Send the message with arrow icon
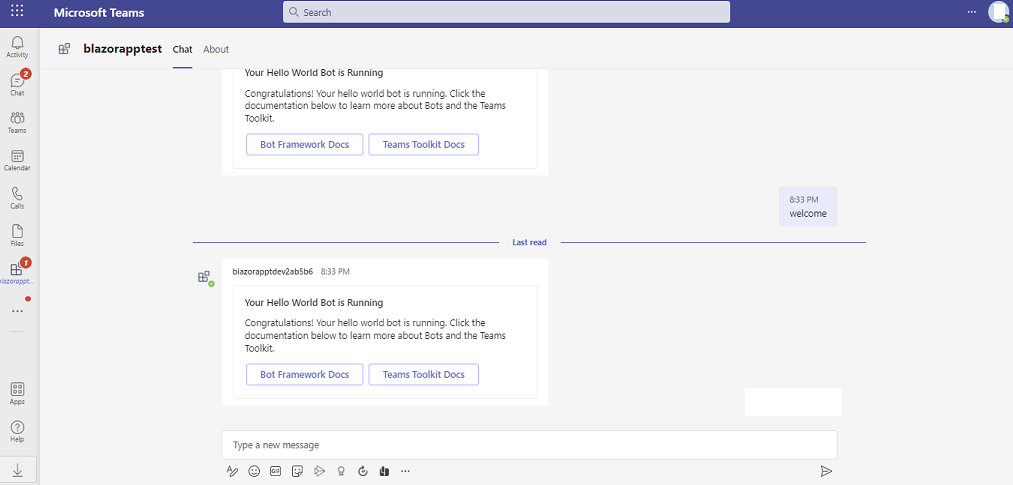 click(826, 471)
